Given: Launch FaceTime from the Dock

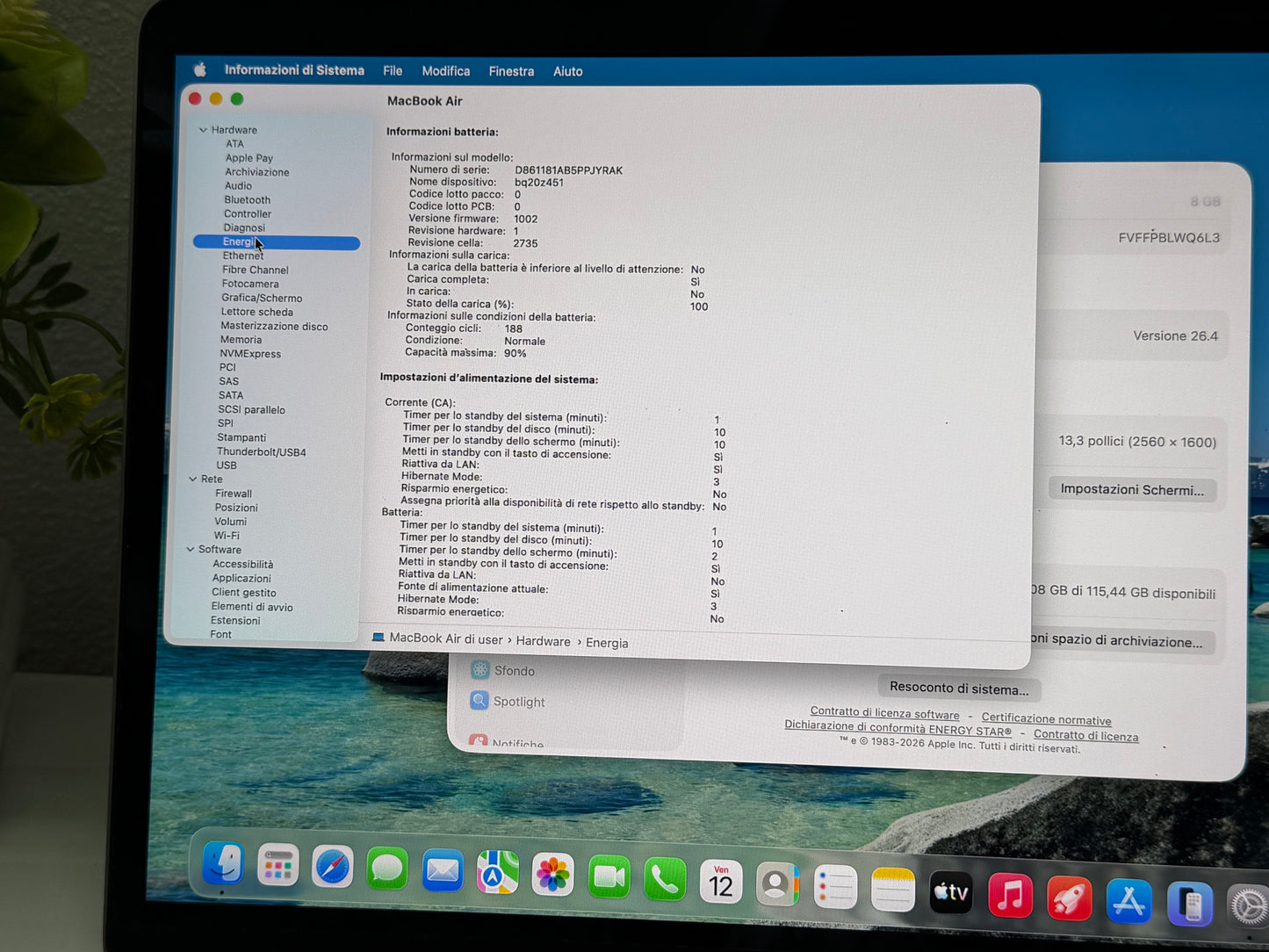Looking at the screenshot, I should [609, 877].
